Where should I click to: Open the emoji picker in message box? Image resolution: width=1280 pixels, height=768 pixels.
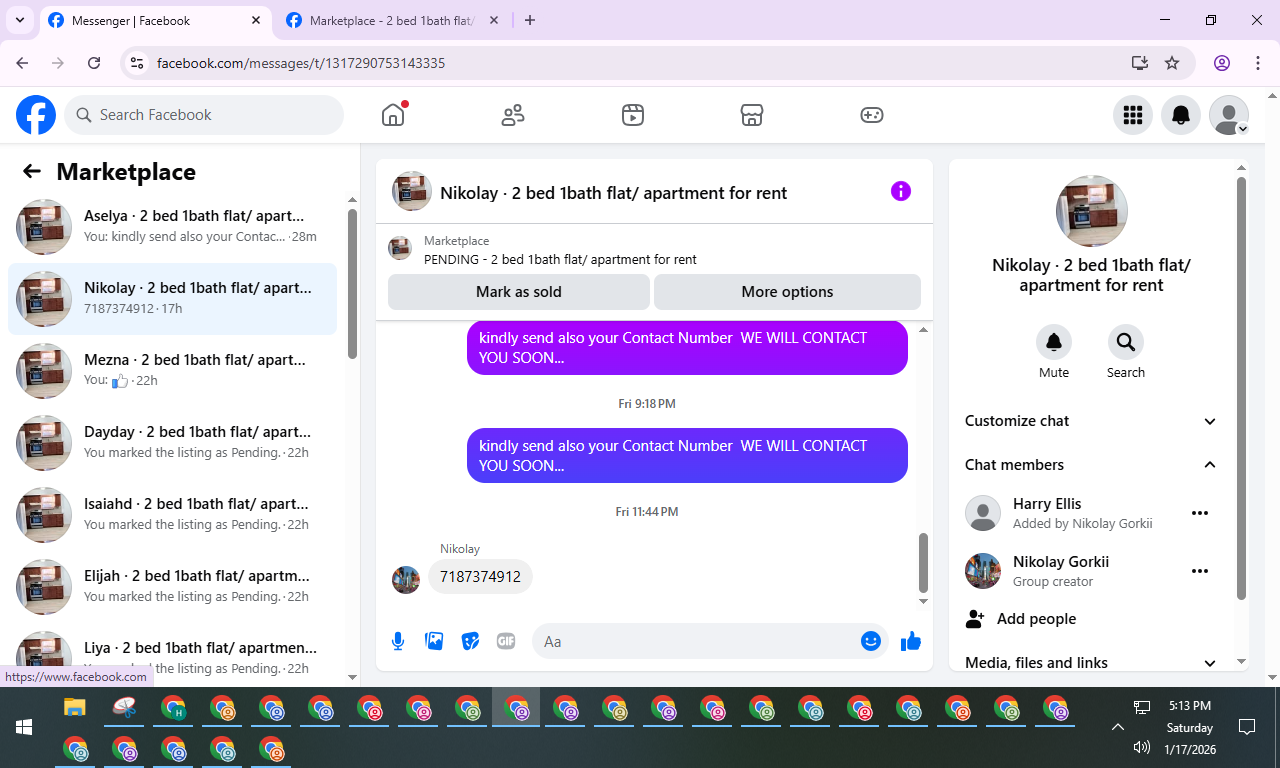coord(871,641)
